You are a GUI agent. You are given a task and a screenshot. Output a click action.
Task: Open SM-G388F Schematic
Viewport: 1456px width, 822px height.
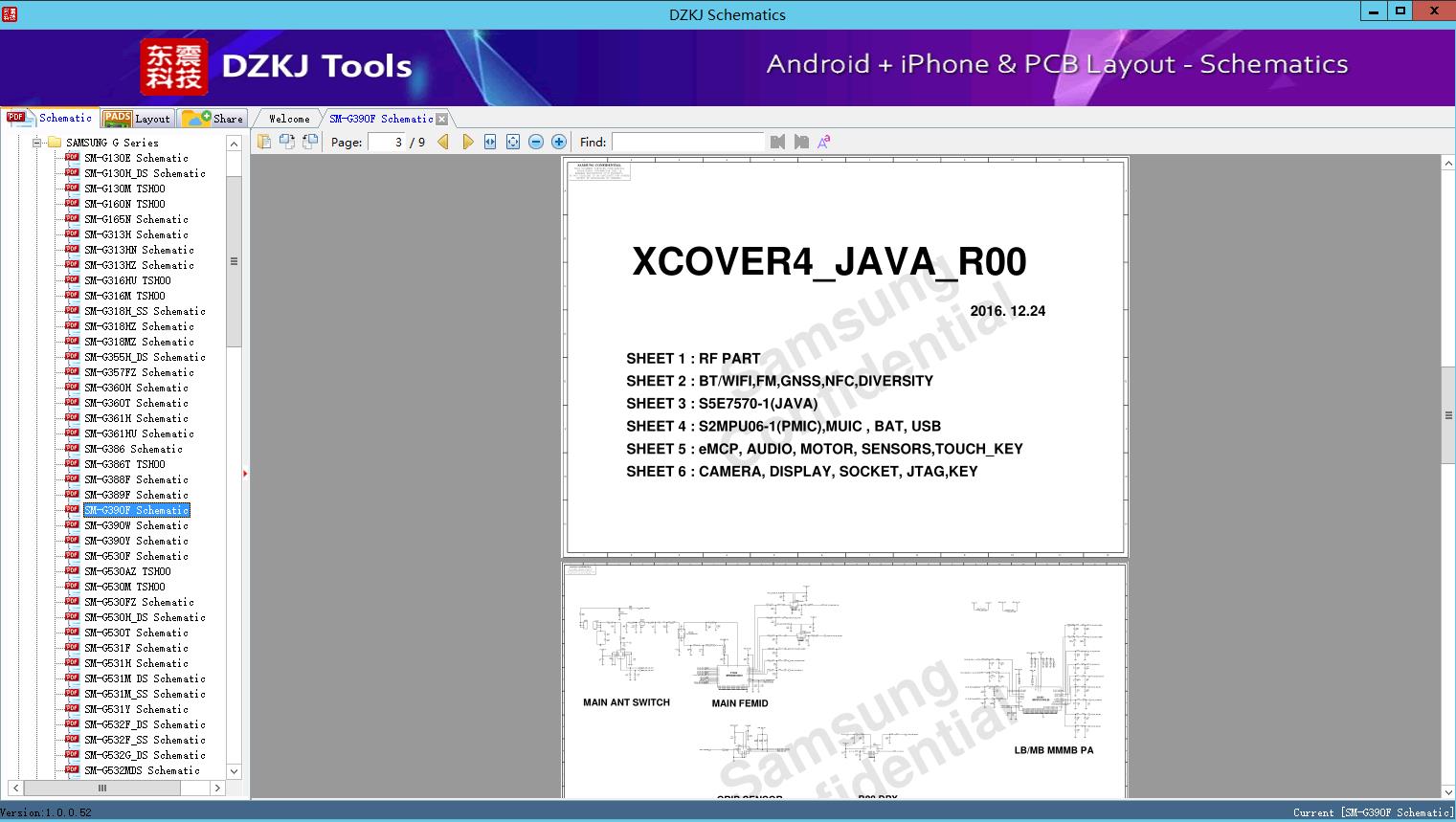click(136, 479)
